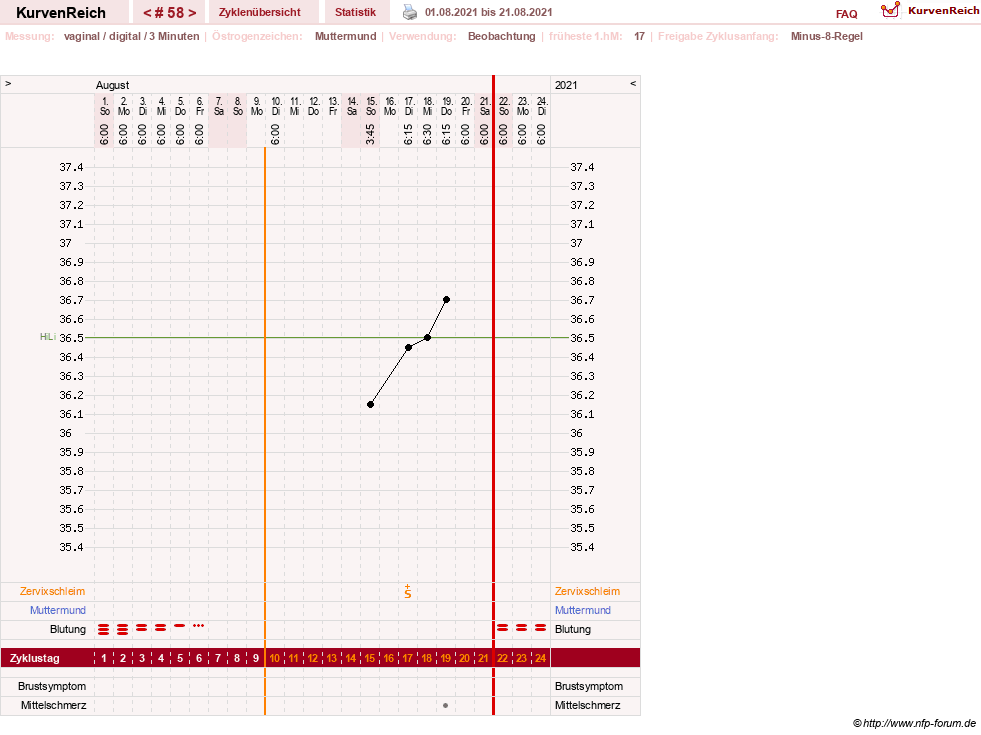Click cycle day 10 in Zyklustag row
Viewport: 981px width, 735px height.
[275, 658]
